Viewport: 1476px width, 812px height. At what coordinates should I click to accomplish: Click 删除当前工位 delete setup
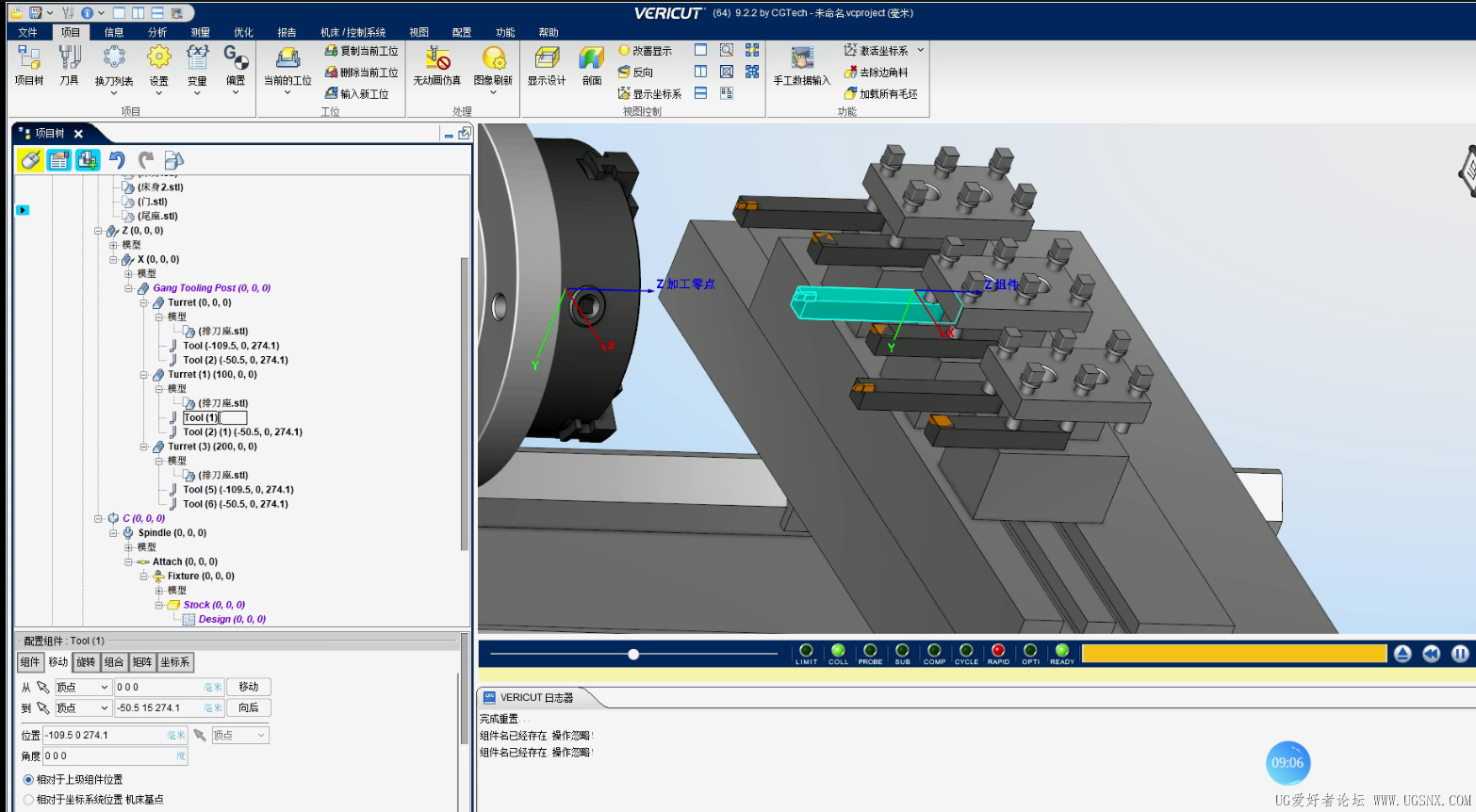[x=361, y=73]
